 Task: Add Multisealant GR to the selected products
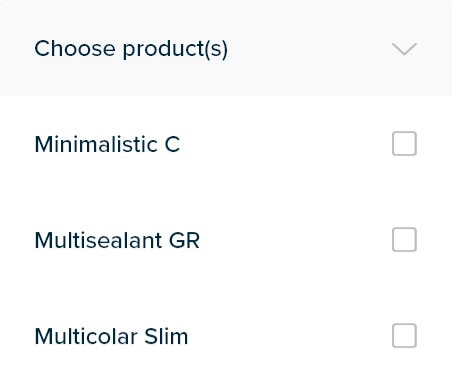click(x=404, y=240)
